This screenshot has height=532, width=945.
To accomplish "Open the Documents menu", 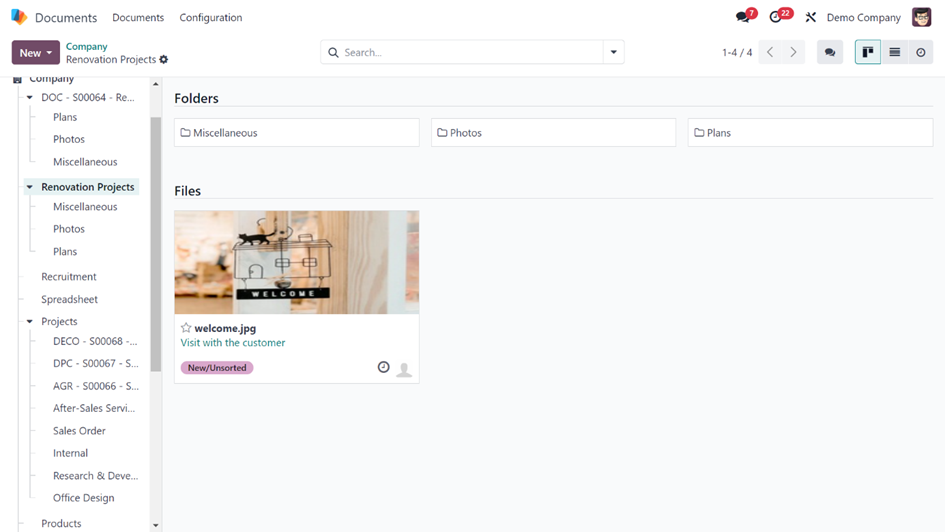I will (x=138, y=17).
